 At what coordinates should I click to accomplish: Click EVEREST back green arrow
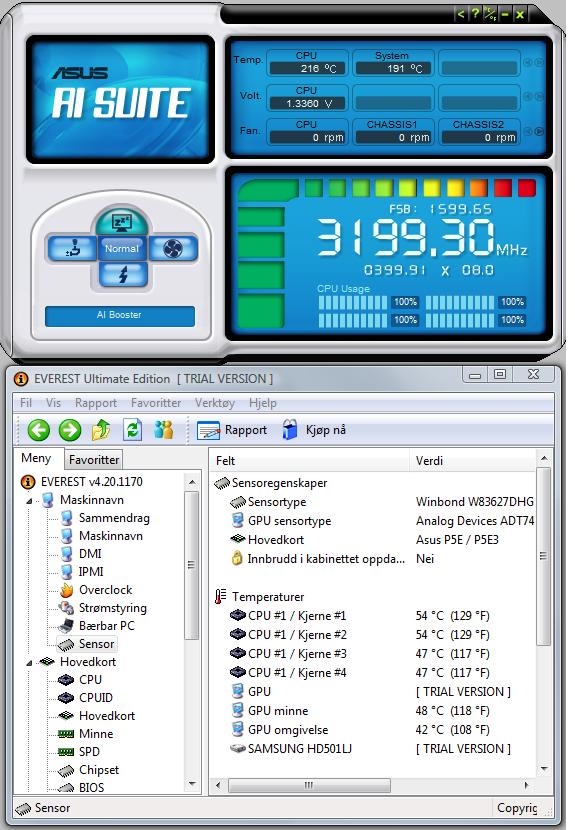[39, 430]
